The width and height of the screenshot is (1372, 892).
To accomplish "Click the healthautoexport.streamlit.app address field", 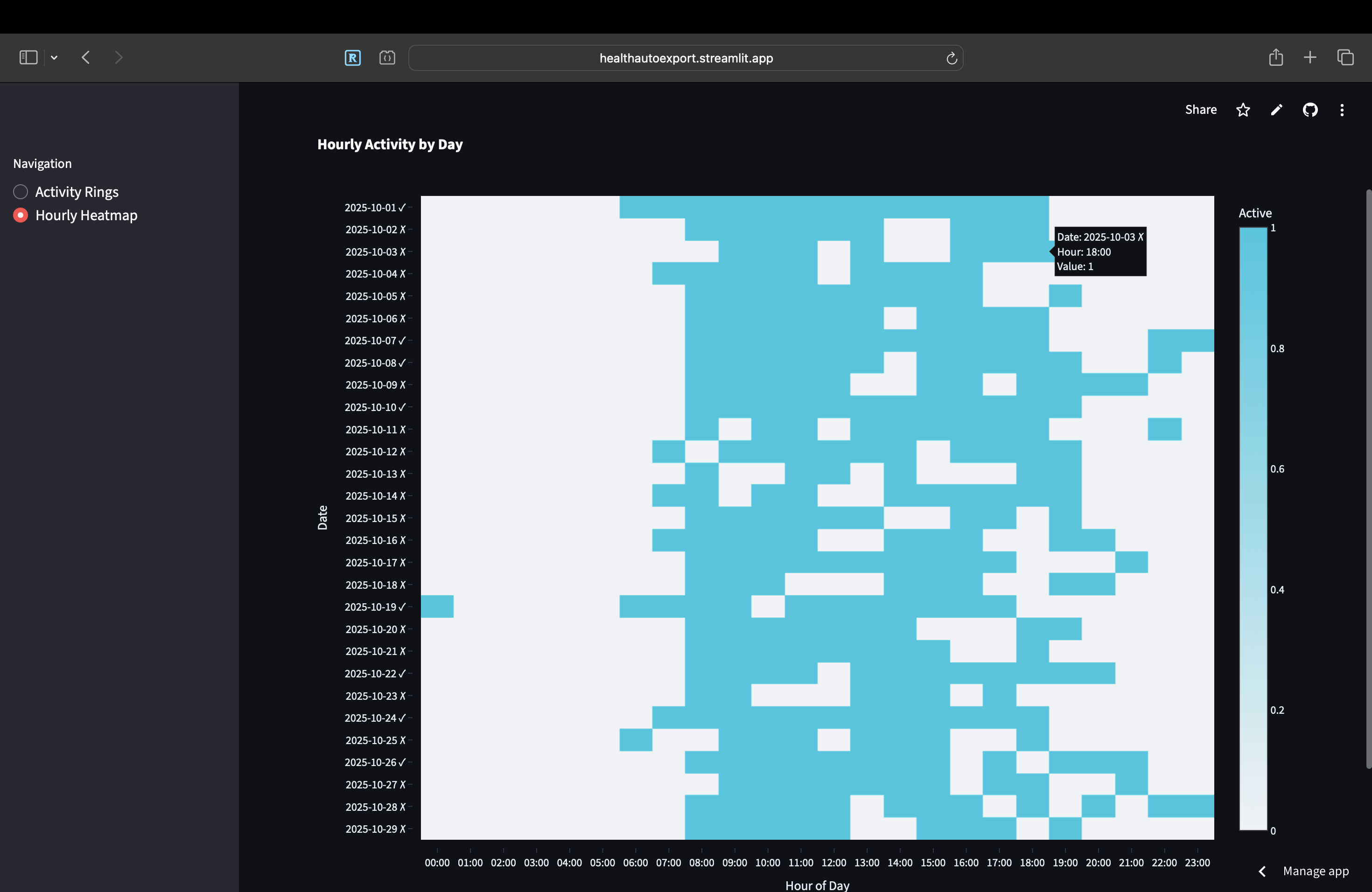I will point(686,58).
